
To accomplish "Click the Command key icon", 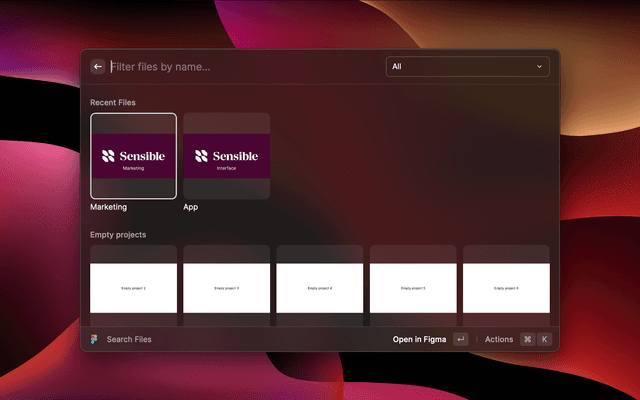I will (527, 339).
